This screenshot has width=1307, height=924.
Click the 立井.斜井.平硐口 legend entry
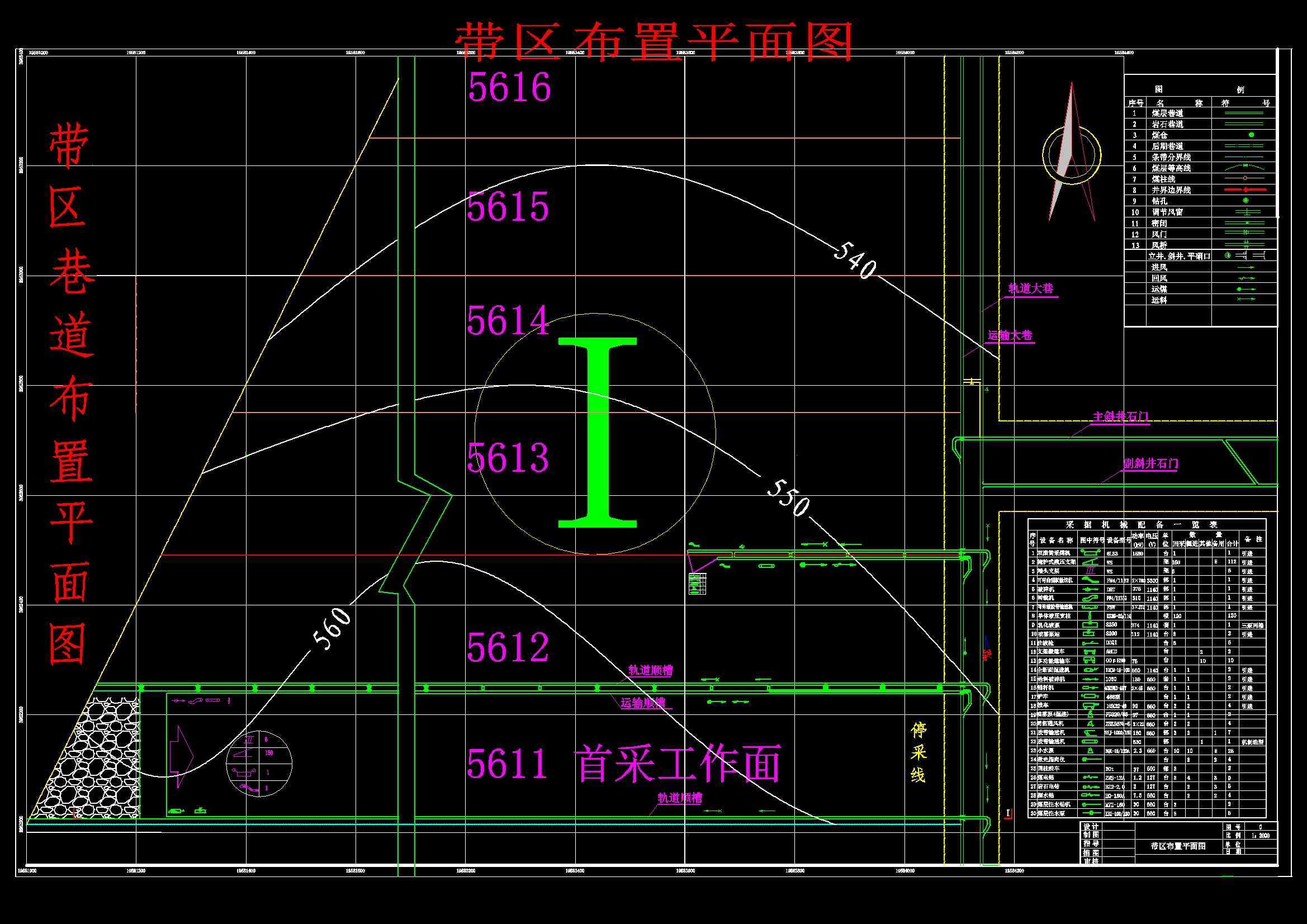coord(1180,256)
